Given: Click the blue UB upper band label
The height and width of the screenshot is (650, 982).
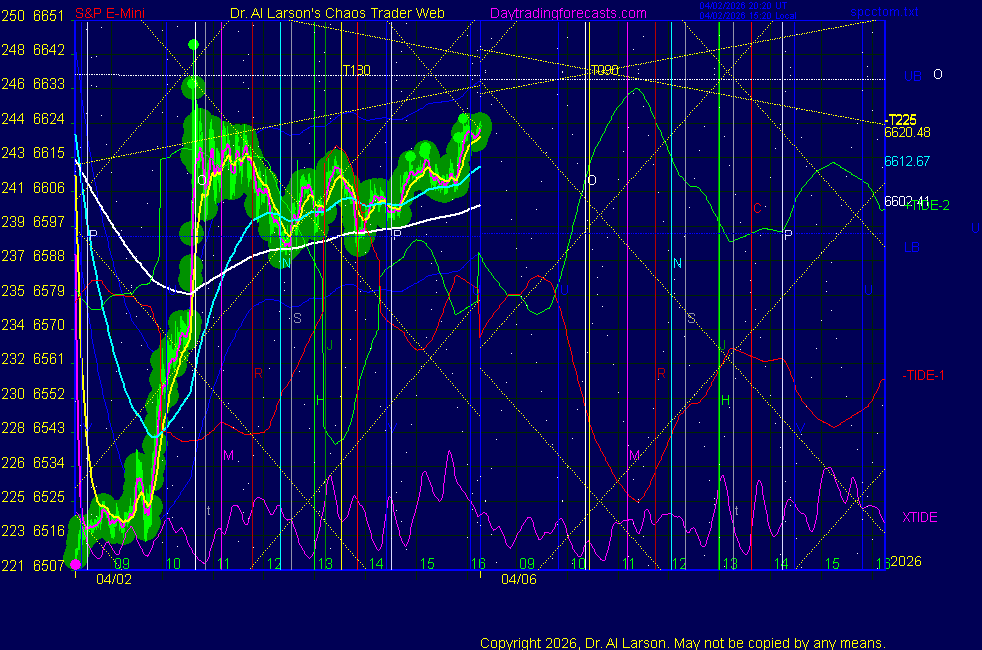Looking at the screenshot, I should click(912, 76).
